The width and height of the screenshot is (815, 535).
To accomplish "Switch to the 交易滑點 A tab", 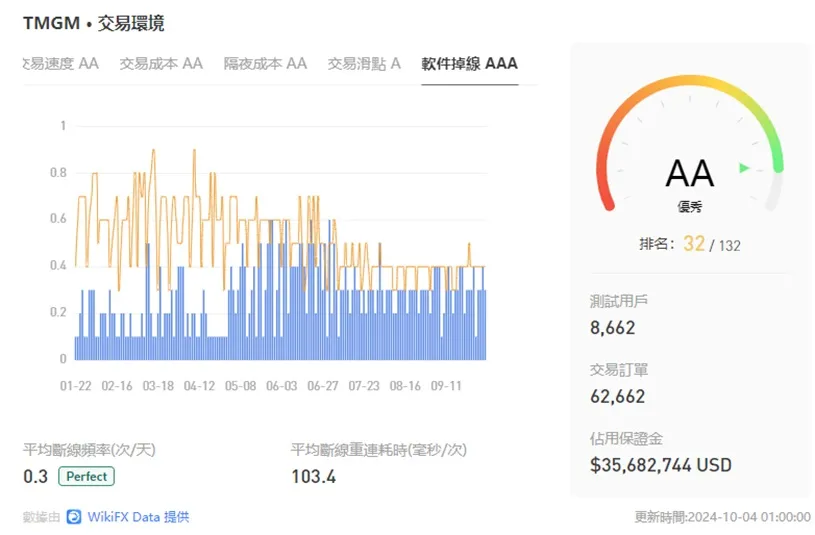I will pos(364,63).
